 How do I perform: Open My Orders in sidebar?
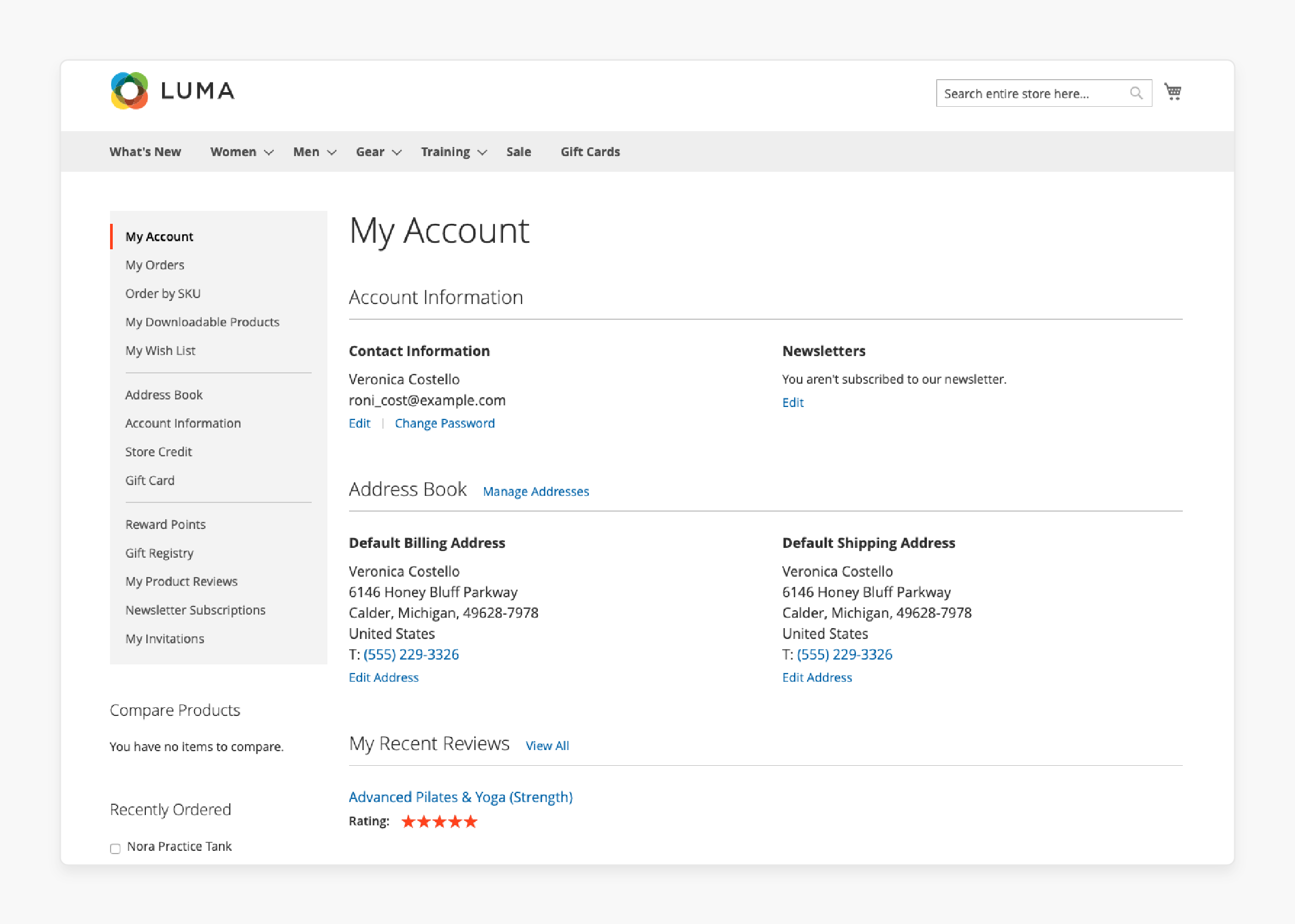[x=155, y=265]
